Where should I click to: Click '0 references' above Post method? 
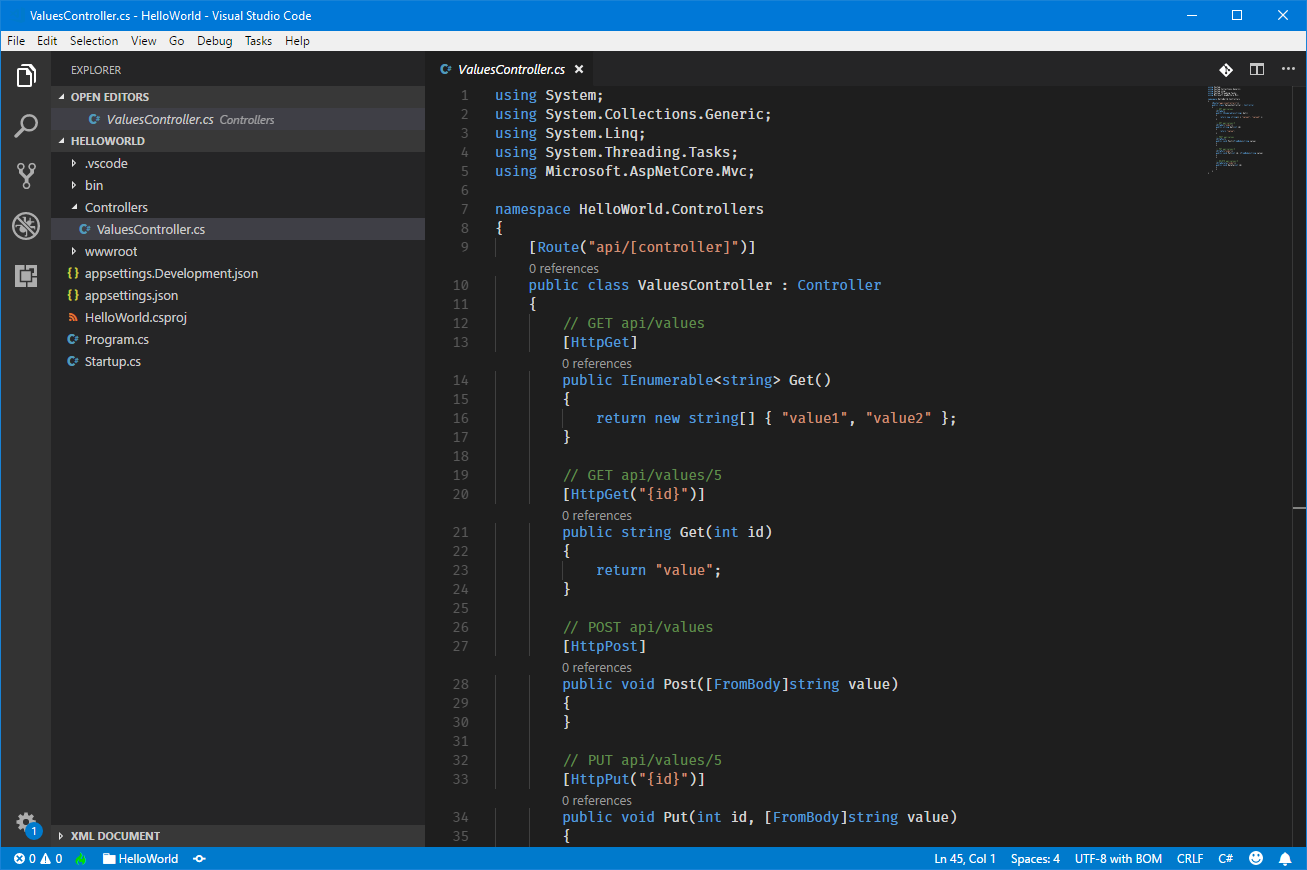click(x=597, y=667)
